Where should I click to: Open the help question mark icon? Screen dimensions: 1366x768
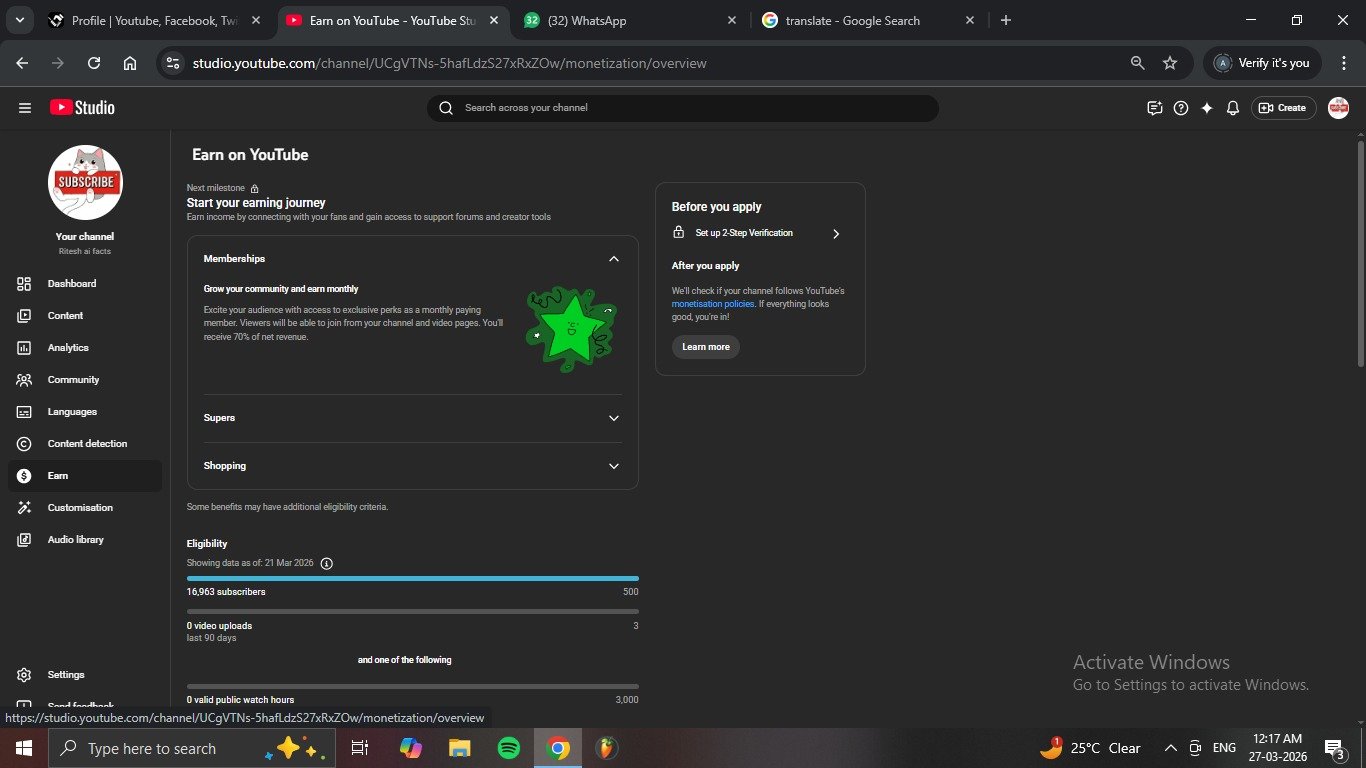click(x=1181, y=108)
